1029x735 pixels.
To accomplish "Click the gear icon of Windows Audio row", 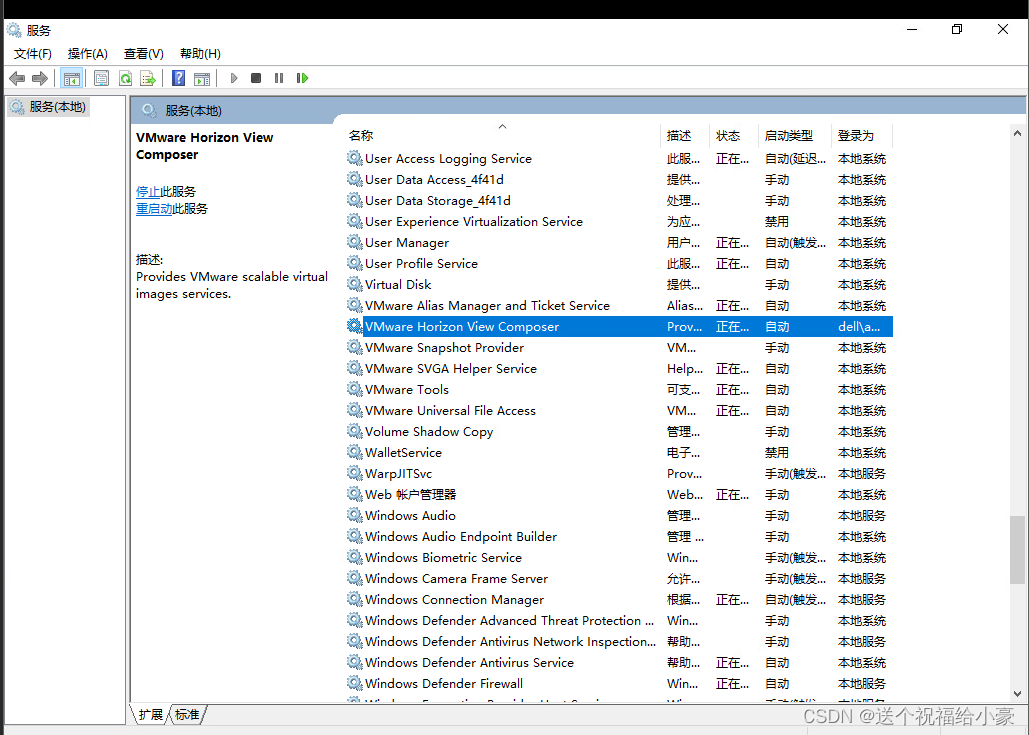I will tap(354, 515).
